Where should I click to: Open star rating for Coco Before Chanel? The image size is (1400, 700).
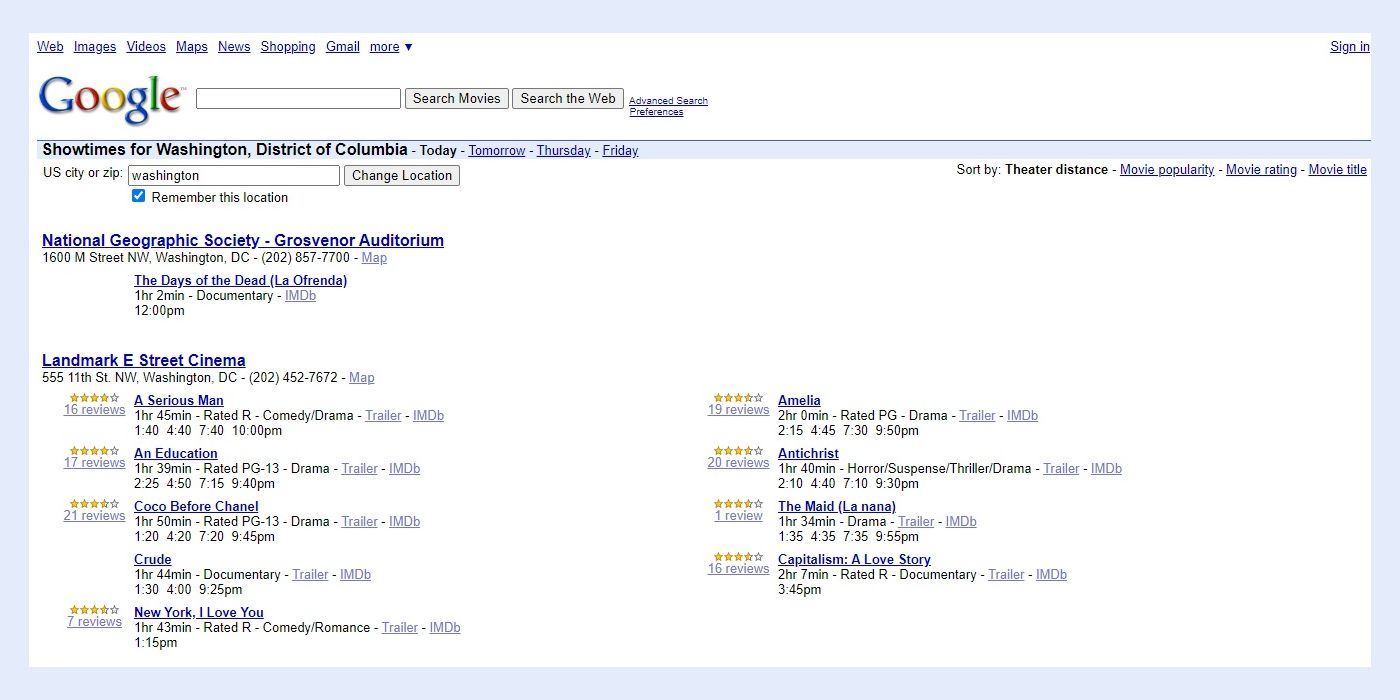pos(94,504)
